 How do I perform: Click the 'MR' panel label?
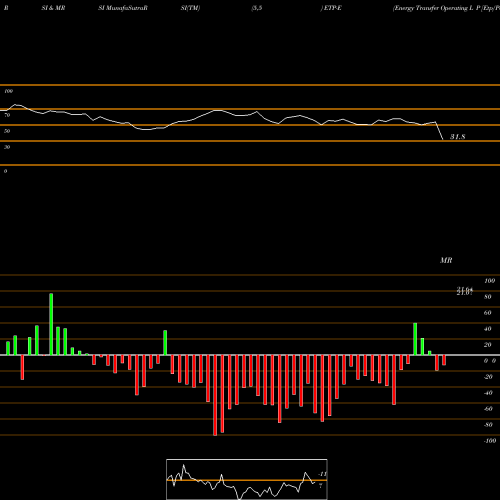click(446, 260)
